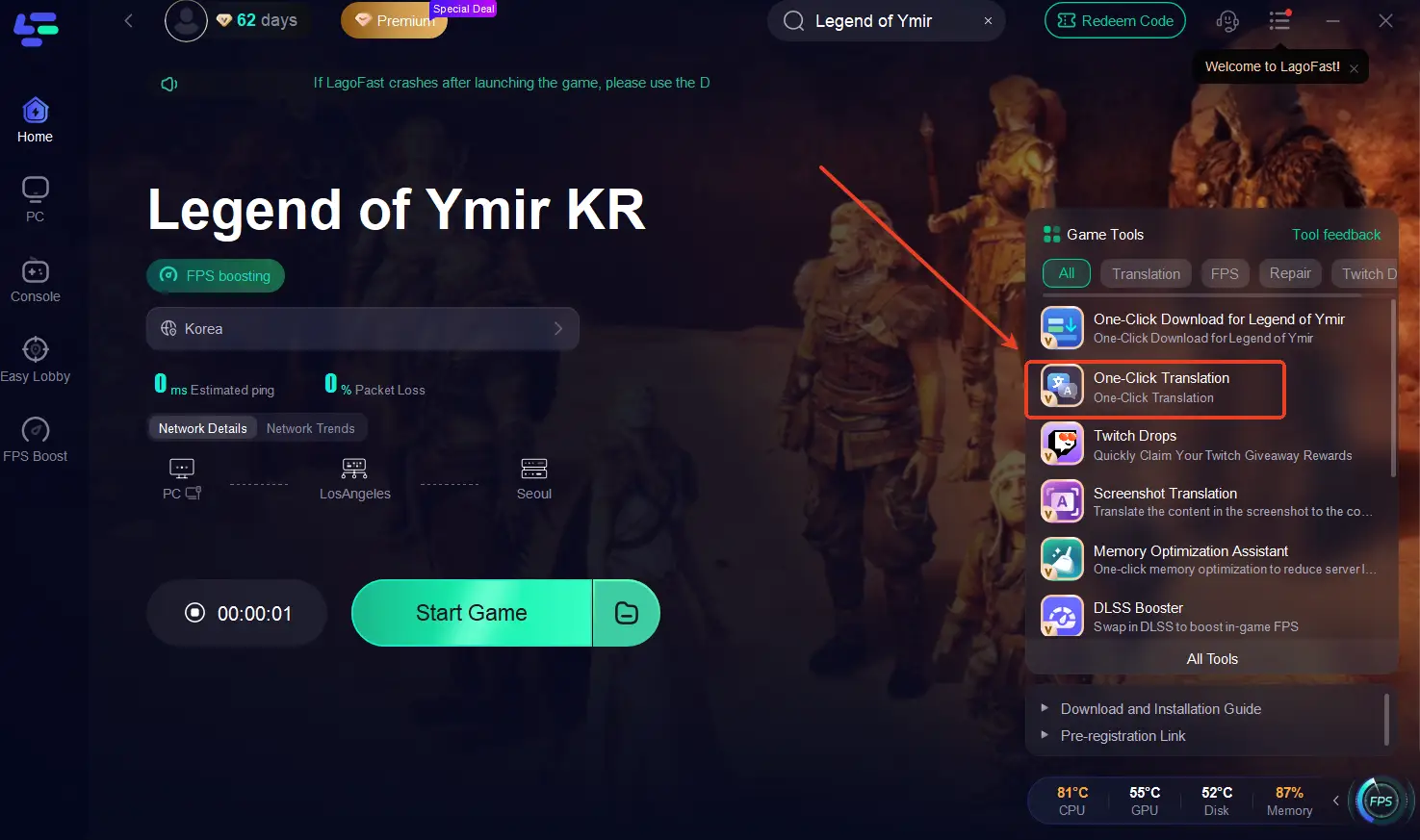
Task: Toggle the FPS boosting pill
Action: click(x=216, y=275)
